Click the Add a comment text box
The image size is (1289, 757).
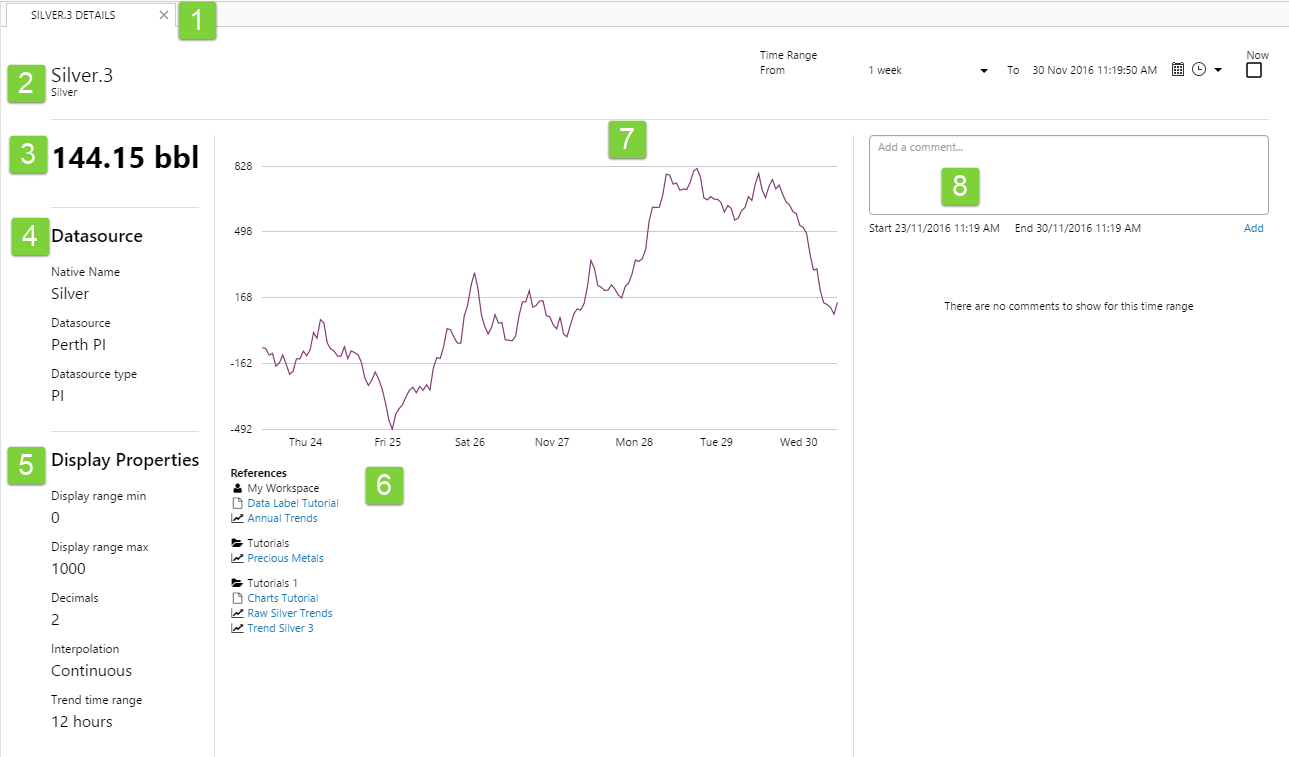(x=1068, y=175)
